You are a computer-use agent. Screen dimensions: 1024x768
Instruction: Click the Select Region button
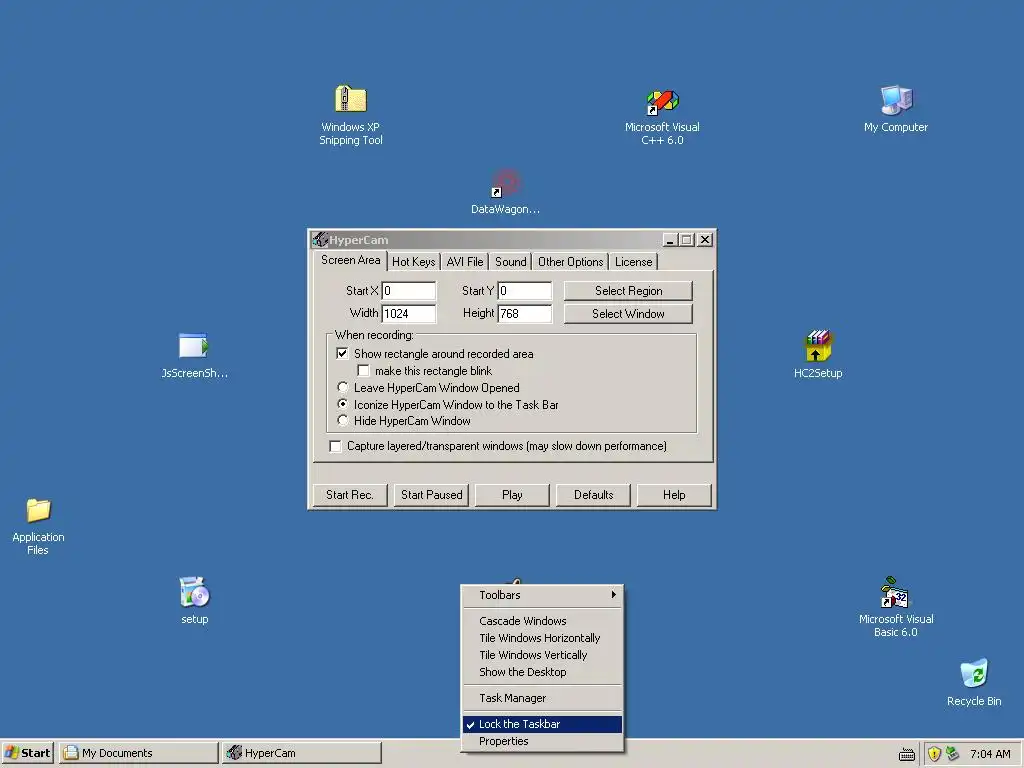628,291
